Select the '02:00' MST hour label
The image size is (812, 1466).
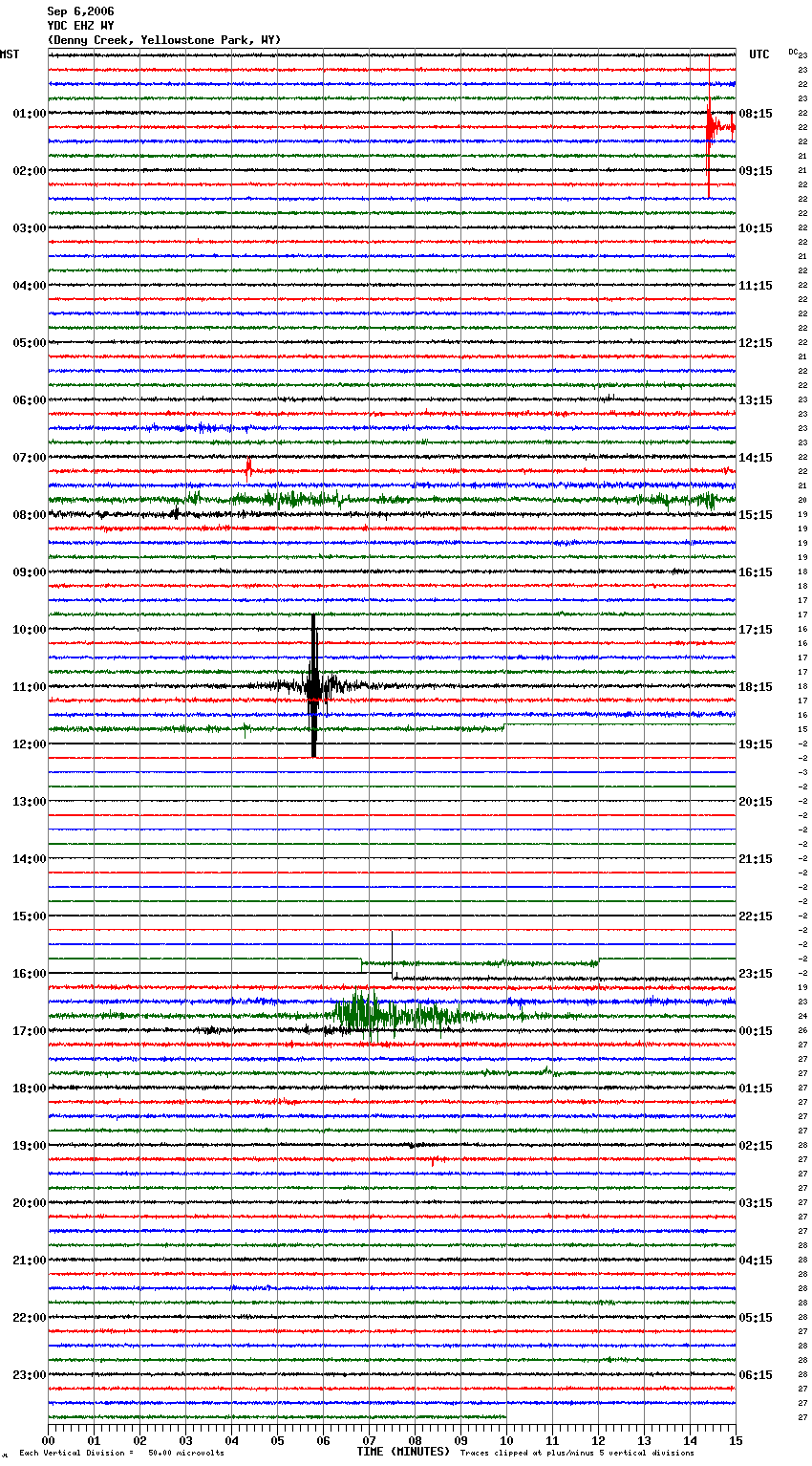29,171
